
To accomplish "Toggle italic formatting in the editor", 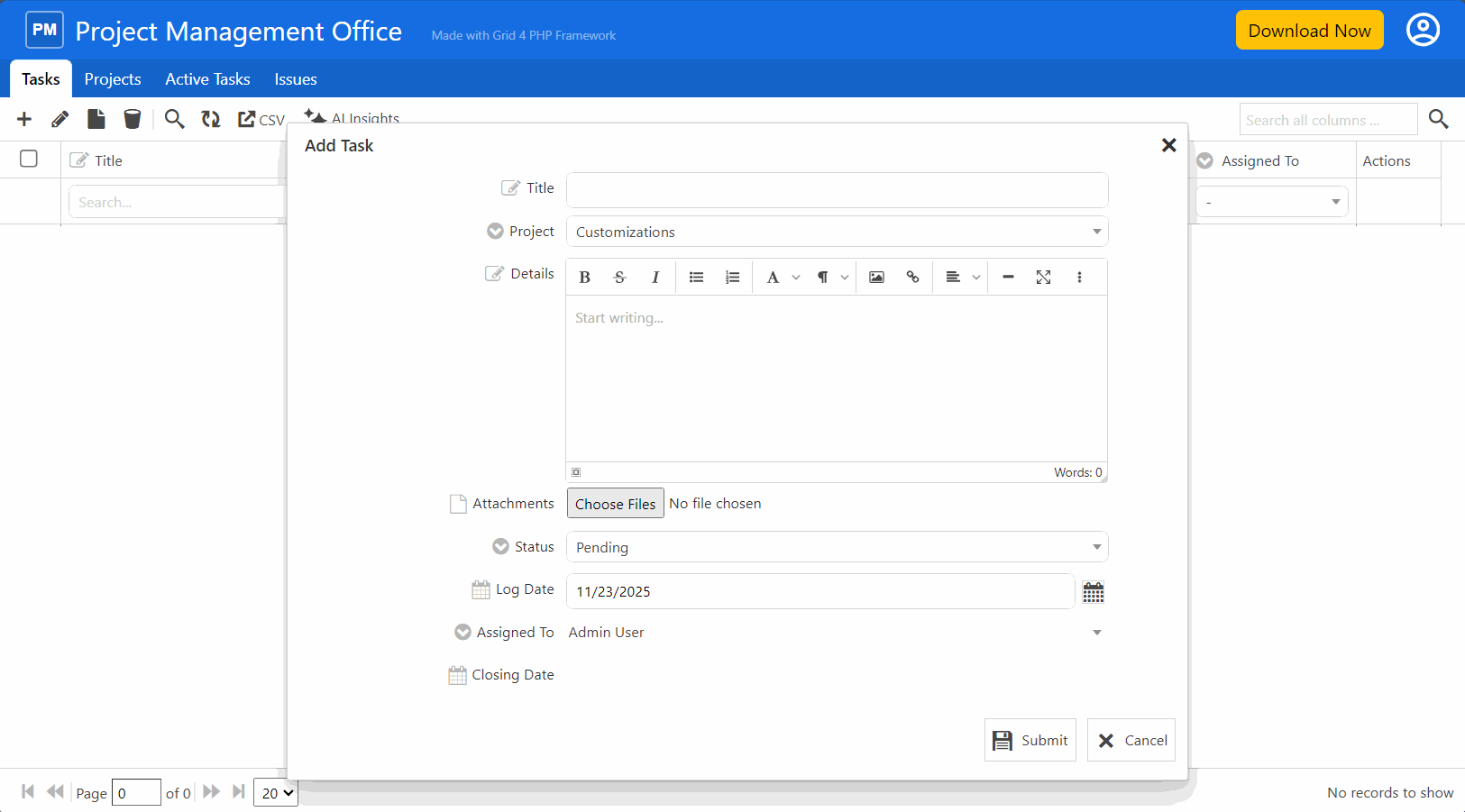I will (655, 278).
